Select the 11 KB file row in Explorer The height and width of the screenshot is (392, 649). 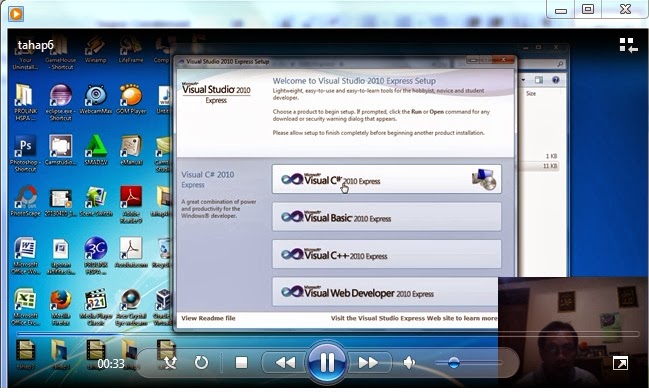(538, 166)
